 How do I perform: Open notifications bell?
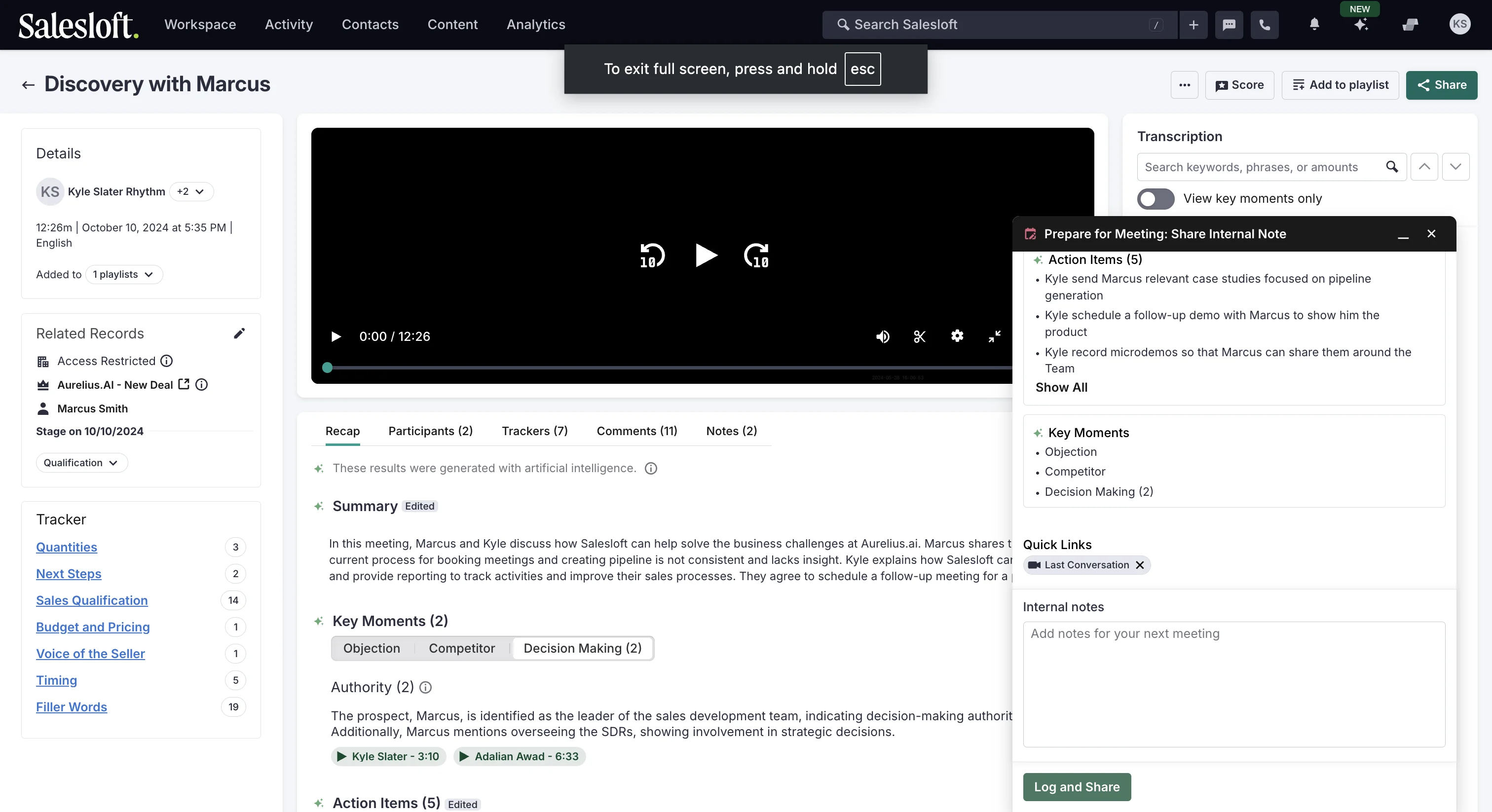[1314, 24]
